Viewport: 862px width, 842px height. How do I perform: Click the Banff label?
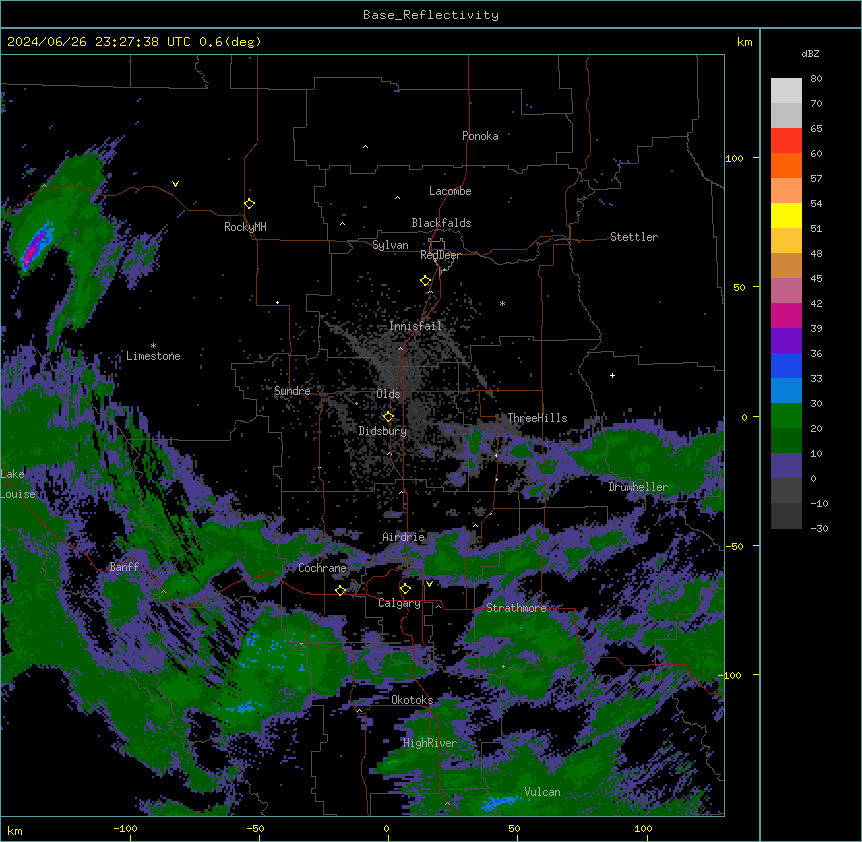click(124, 567)
